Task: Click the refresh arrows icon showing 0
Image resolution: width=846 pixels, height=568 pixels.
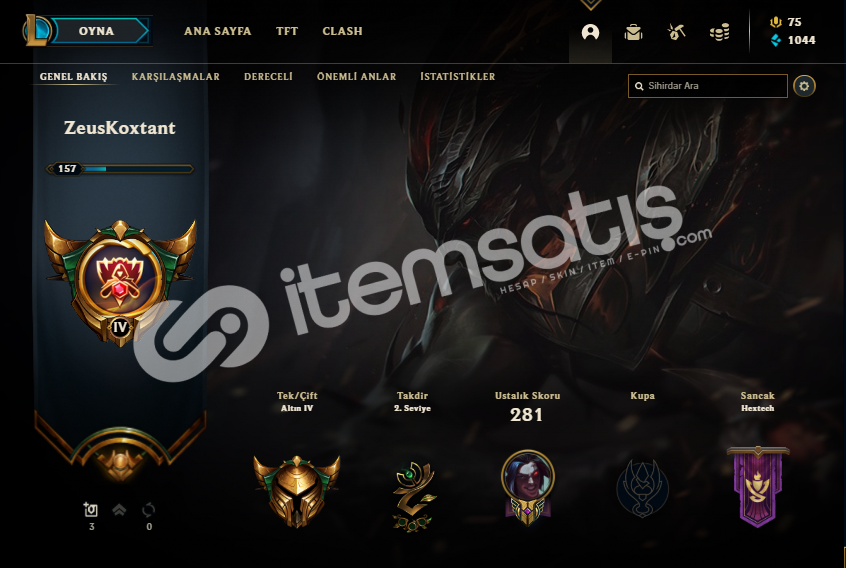Action: click(148, 509)
